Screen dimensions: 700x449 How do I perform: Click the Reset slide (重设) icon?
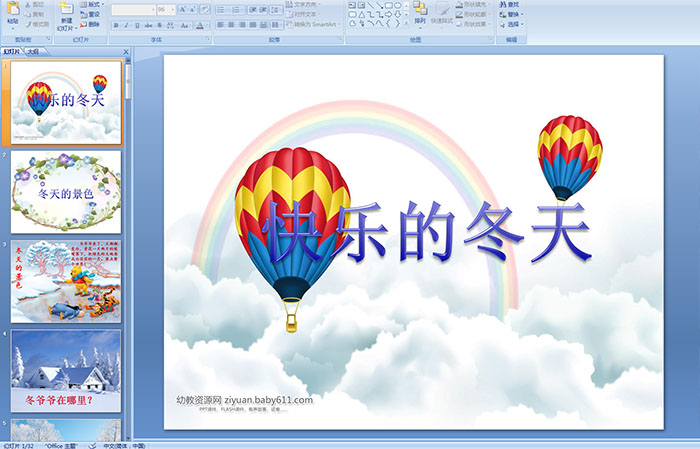[x=89, y=14]
